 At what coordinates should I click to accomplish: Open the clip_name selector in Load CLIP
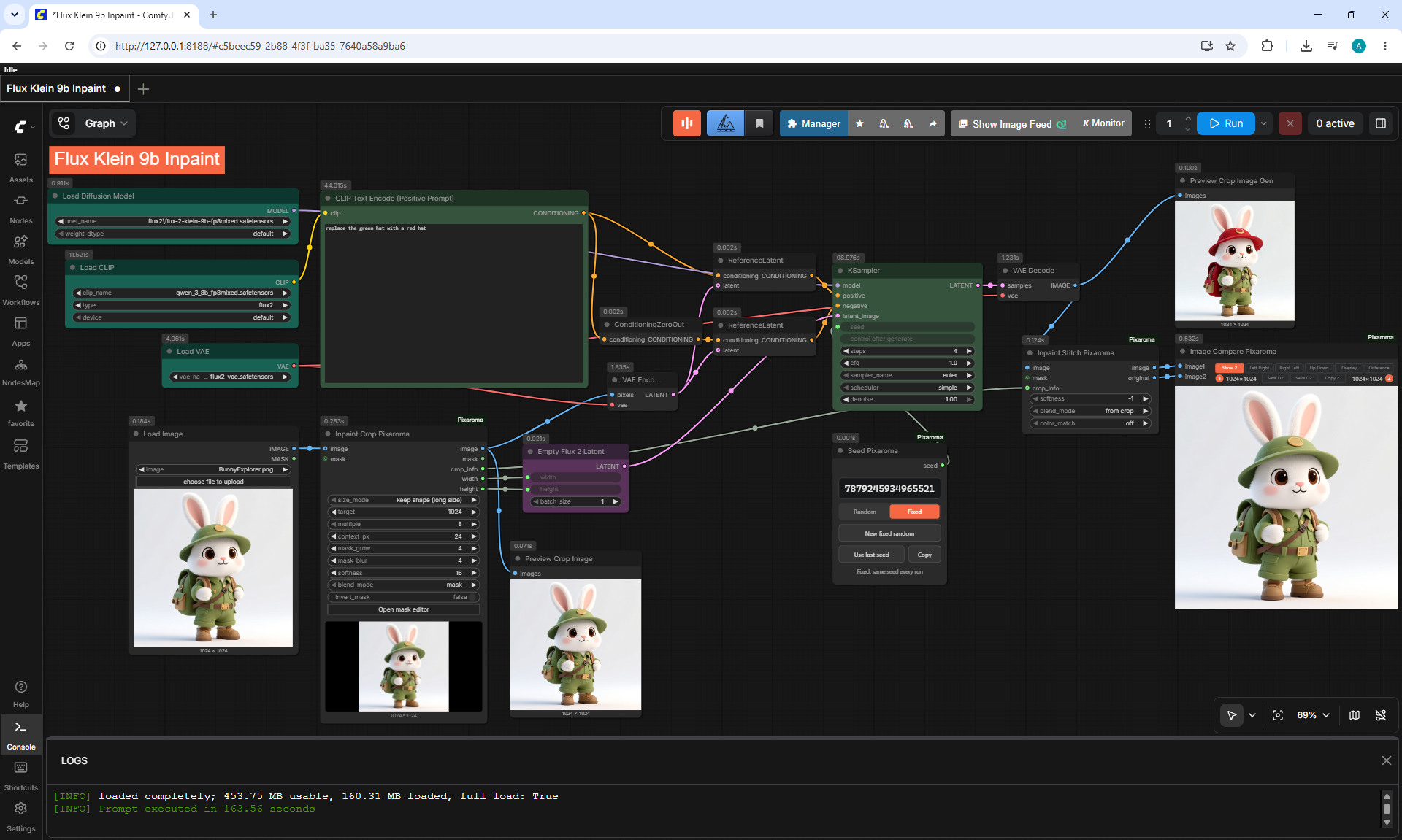(x=182, y=293)
